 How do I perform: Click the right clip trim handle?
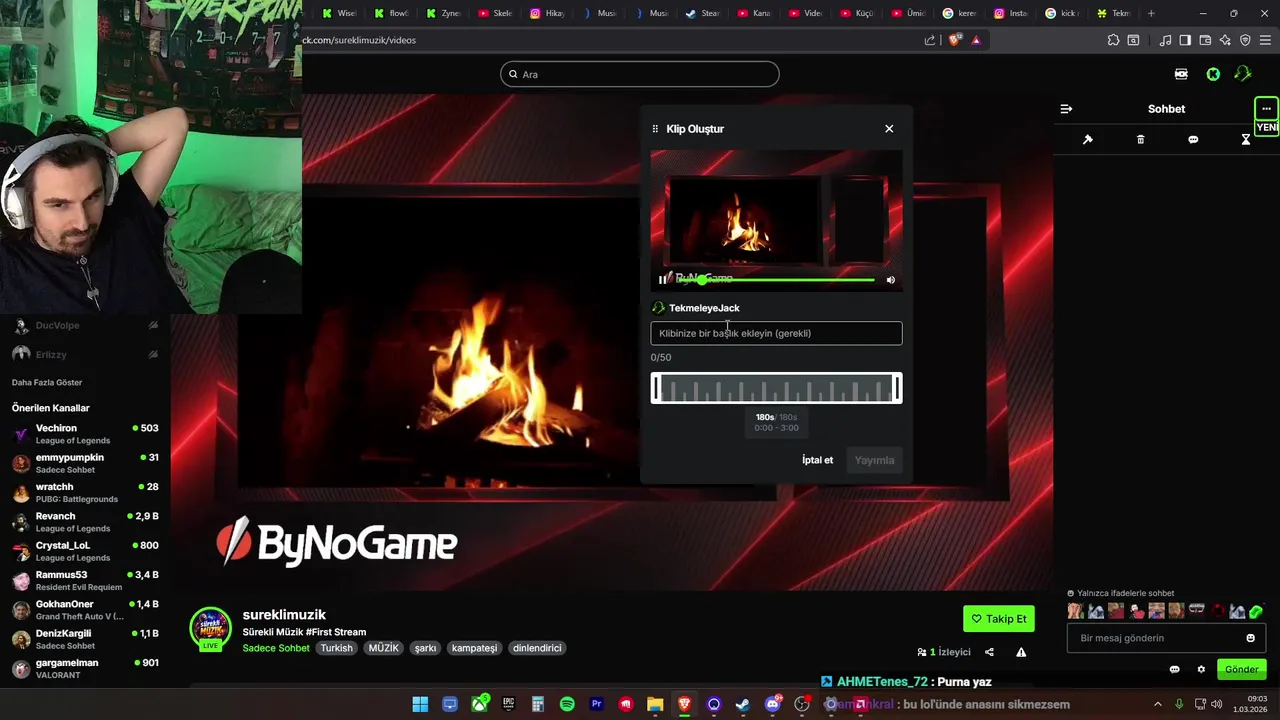[897, 388]
